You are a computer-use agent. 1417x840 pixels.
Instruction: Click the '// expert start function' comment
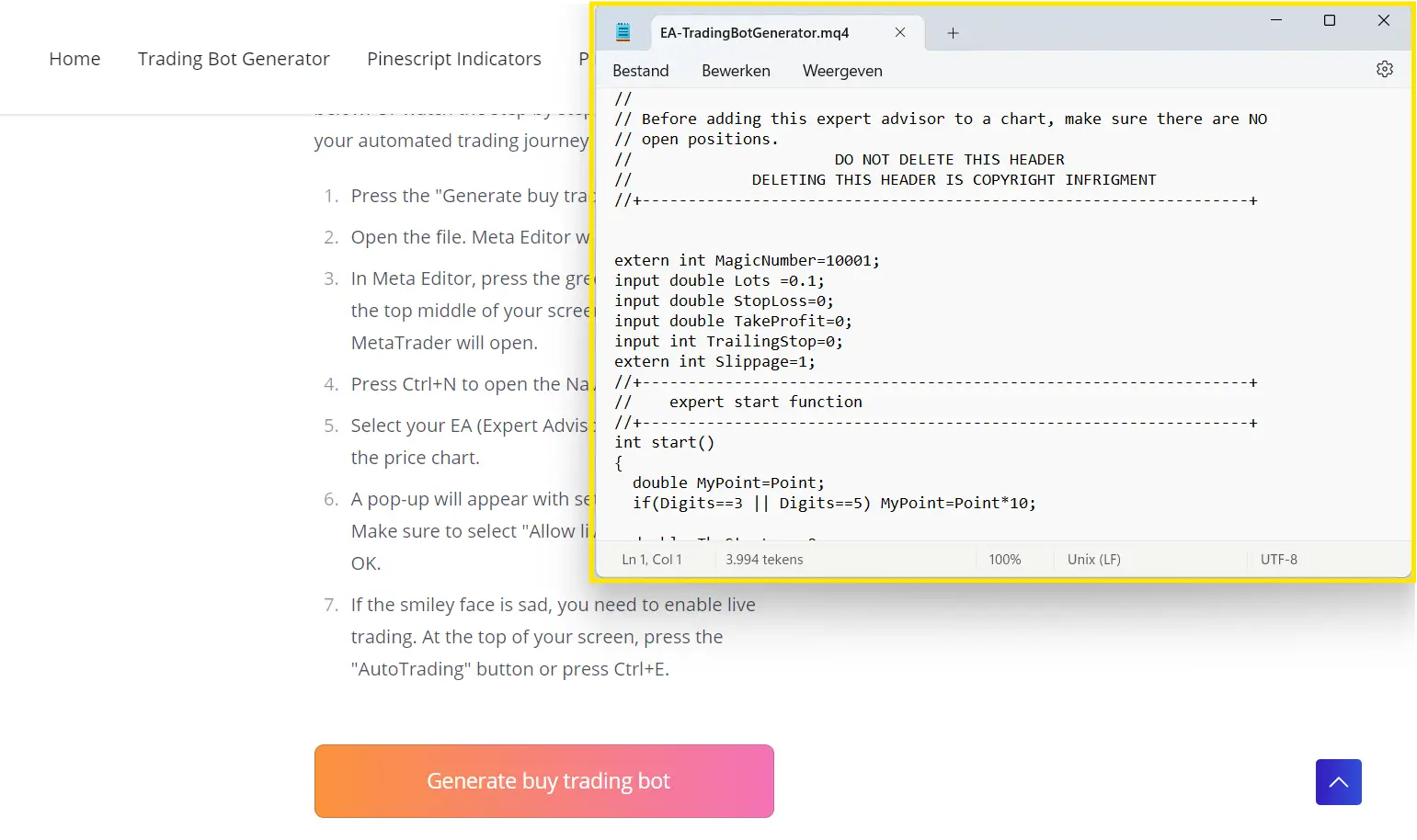(x=737, y=403)
